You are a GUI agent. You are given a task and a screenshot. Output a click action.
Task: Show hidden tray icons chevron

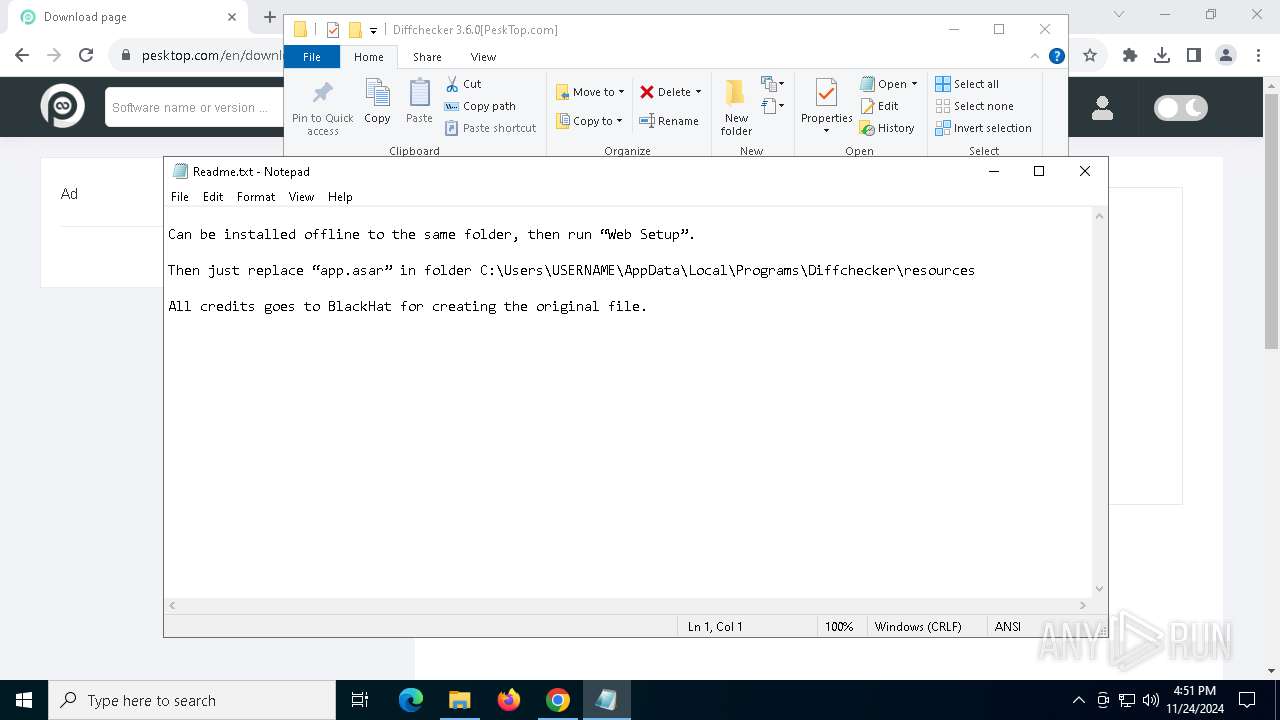tap(1078, 700)
